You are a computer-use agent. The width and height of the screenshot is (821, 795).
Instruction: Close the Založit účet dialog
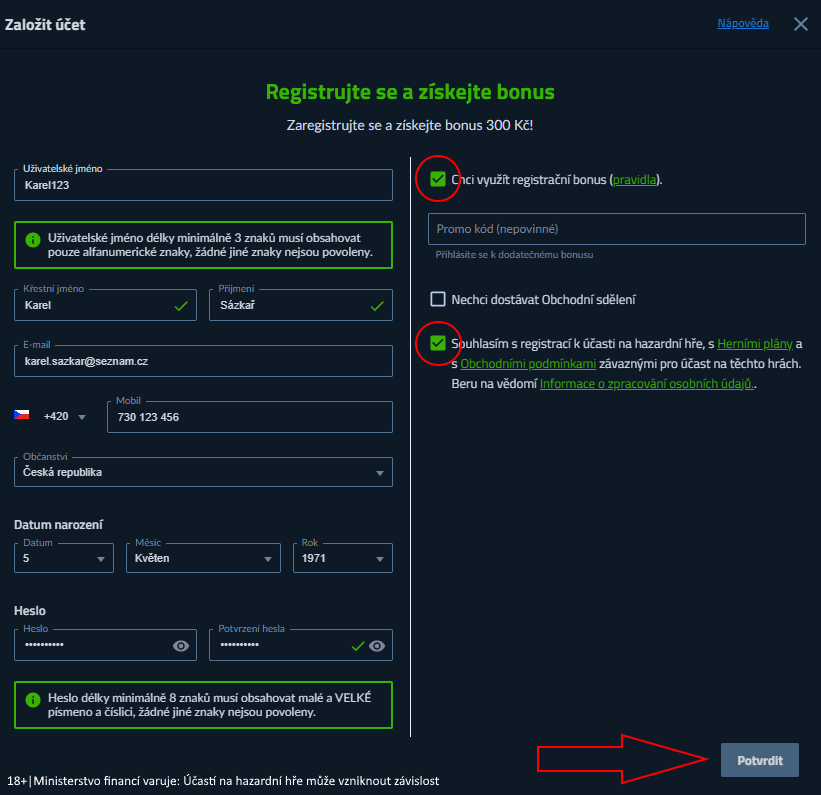pyautogui.click(x=800, y=24)
